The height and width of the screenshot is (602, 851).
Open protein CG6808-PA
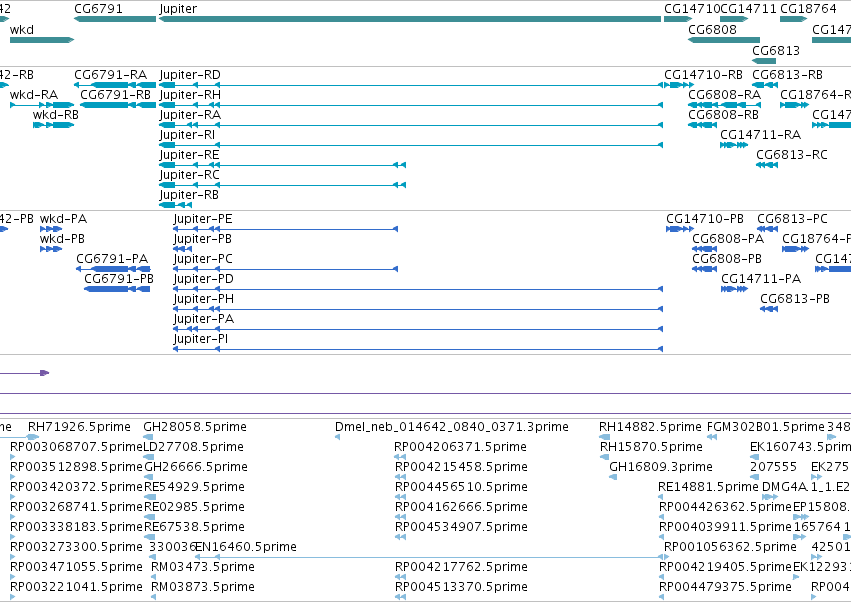coord(704,249)
